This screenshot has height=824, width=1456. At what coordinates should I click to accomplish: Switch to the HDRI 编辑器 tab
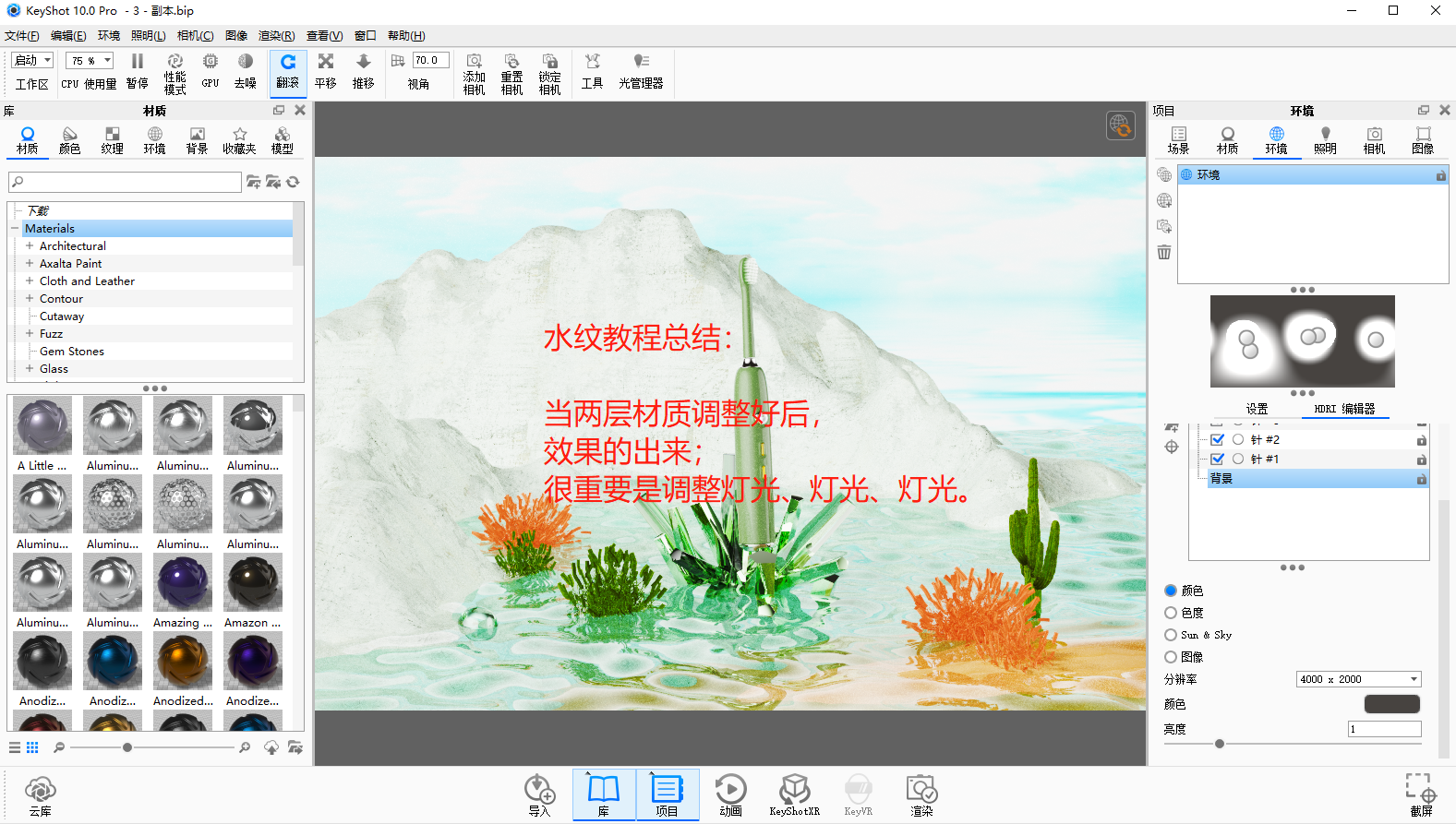[1344, 409]
